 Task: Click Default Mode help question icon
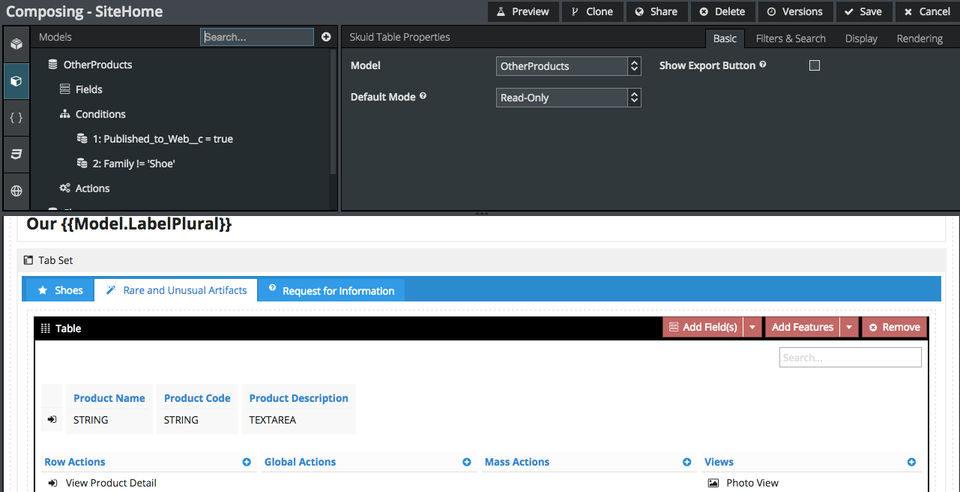pyautogui.click(x=423, y=96)
